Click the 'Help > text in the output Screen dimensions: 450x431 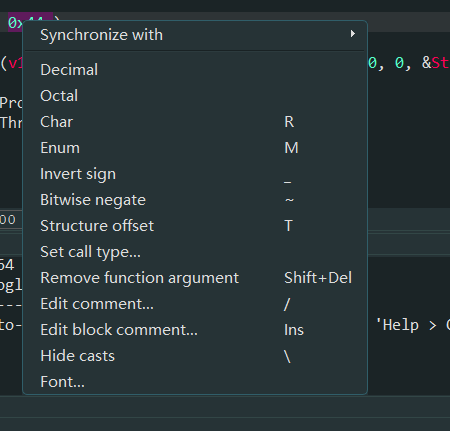point(406,325)
